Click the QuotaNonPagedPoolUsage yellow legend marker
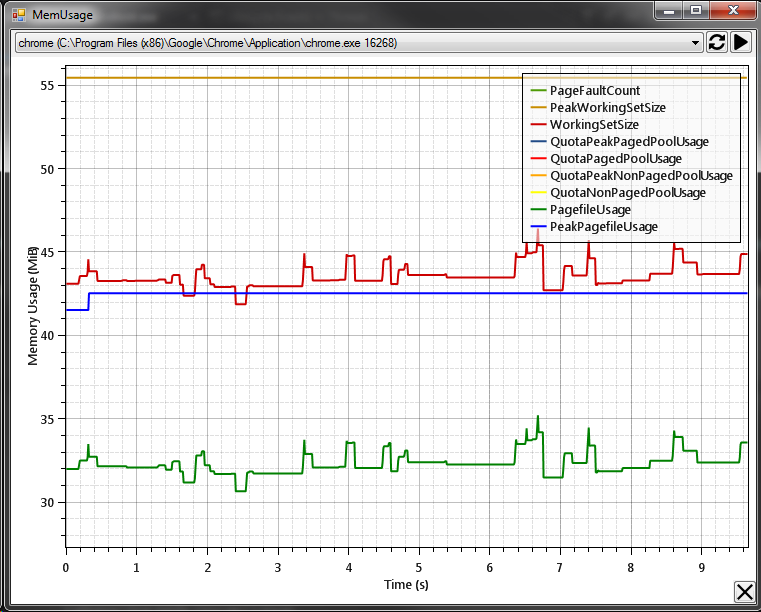The width and height of the screenshot is (761, 612). click(539, 193)
